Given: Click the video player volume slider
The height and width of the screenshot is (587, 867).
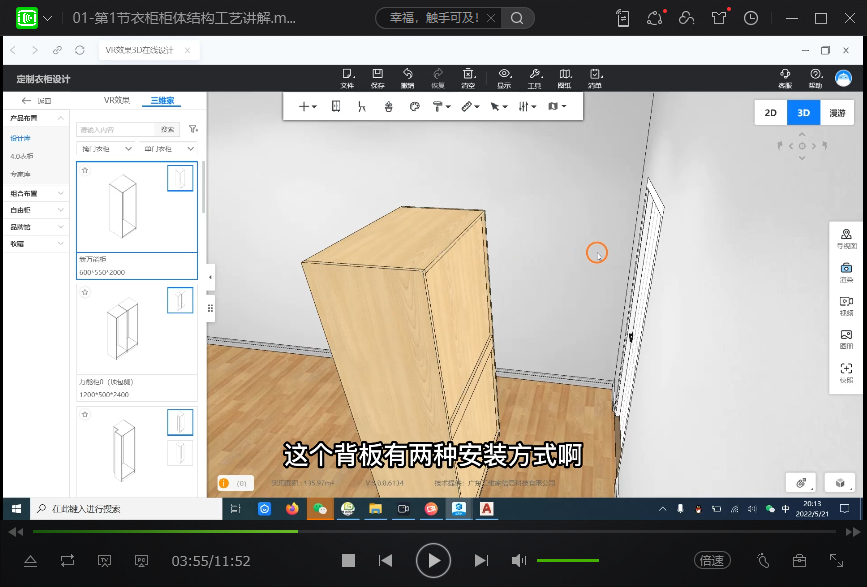Looking at the screenshot, I should [x=567, y=561].
